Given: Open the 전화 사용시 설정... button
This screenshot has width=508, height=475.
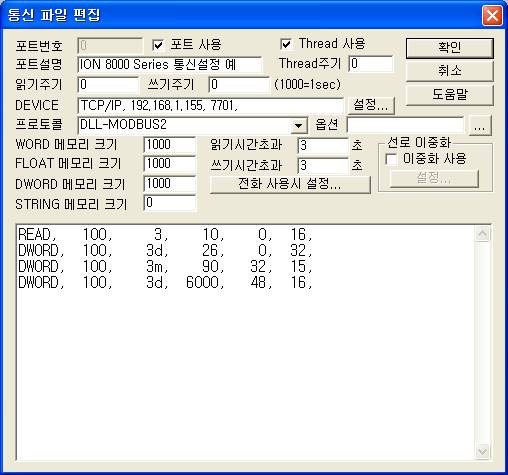Looking at the screenshot, I should (x=290, y=184).
